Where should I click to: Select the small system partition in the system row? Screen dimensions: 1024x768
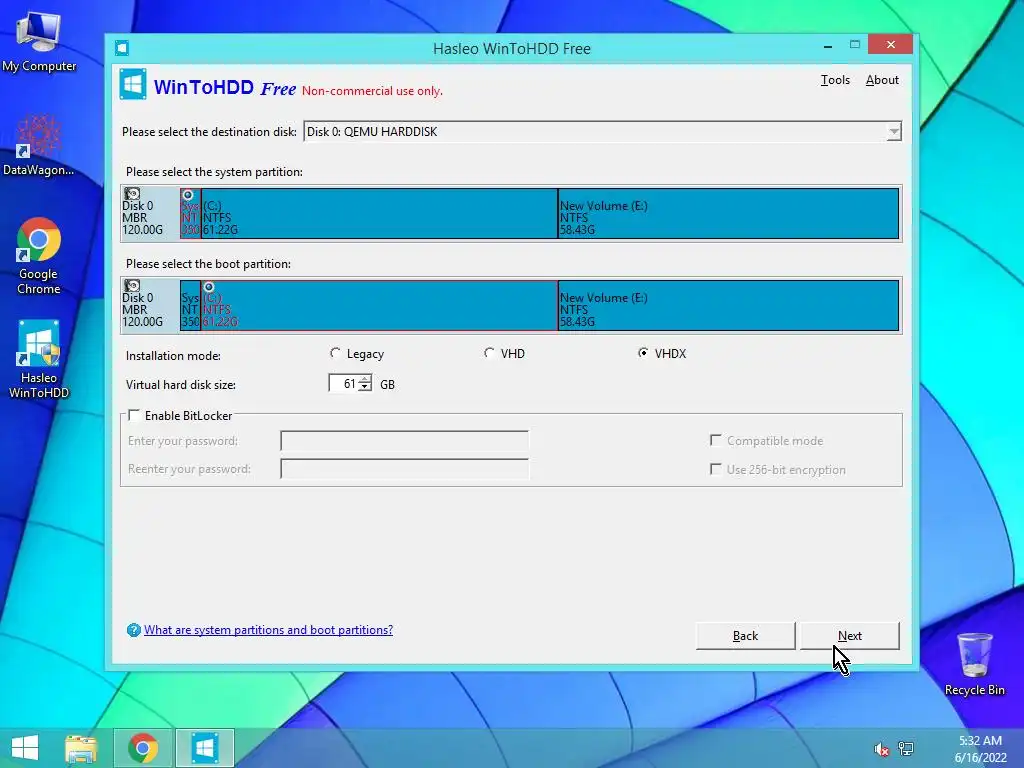tap(190, 214)
